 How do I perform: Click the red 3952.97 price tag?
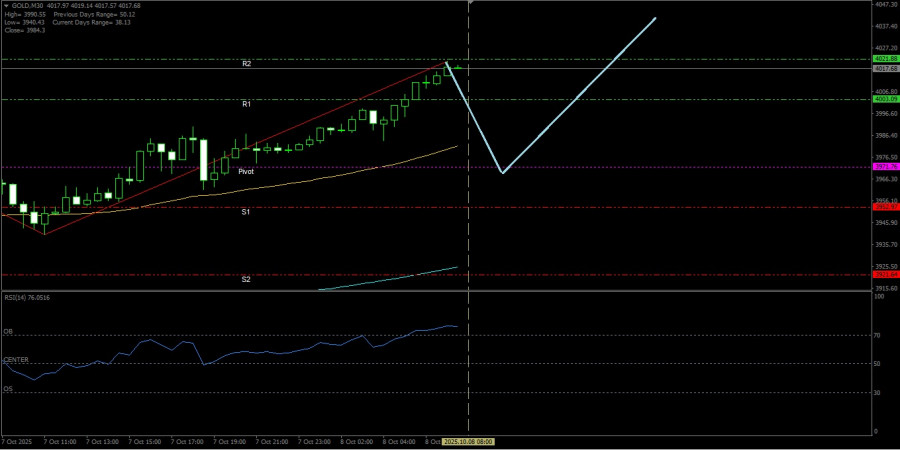[885, 207]
